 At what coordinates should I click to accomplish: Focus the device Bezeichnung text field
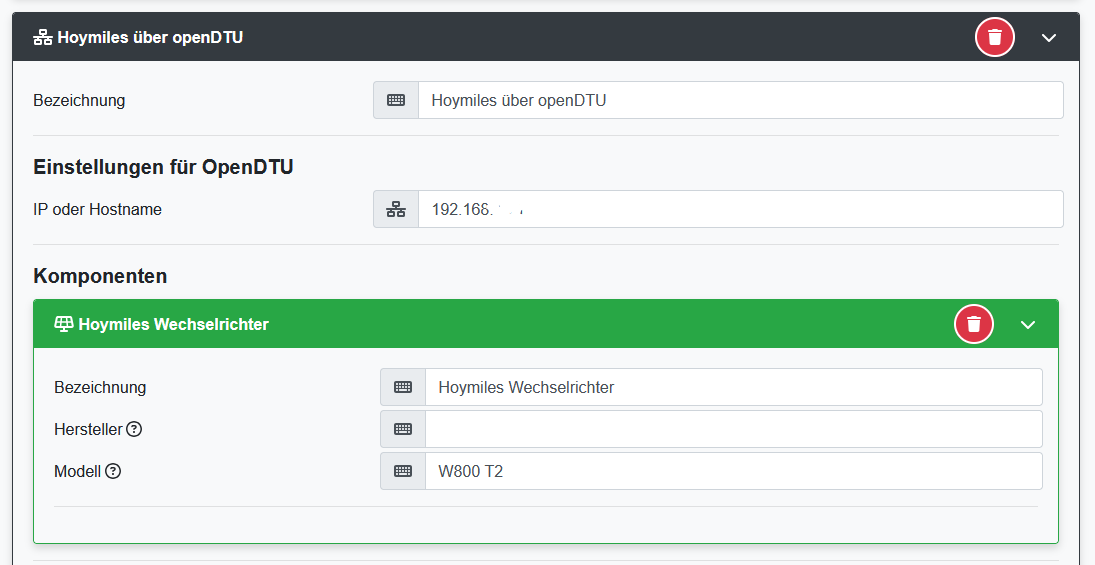tap(740, 100)
